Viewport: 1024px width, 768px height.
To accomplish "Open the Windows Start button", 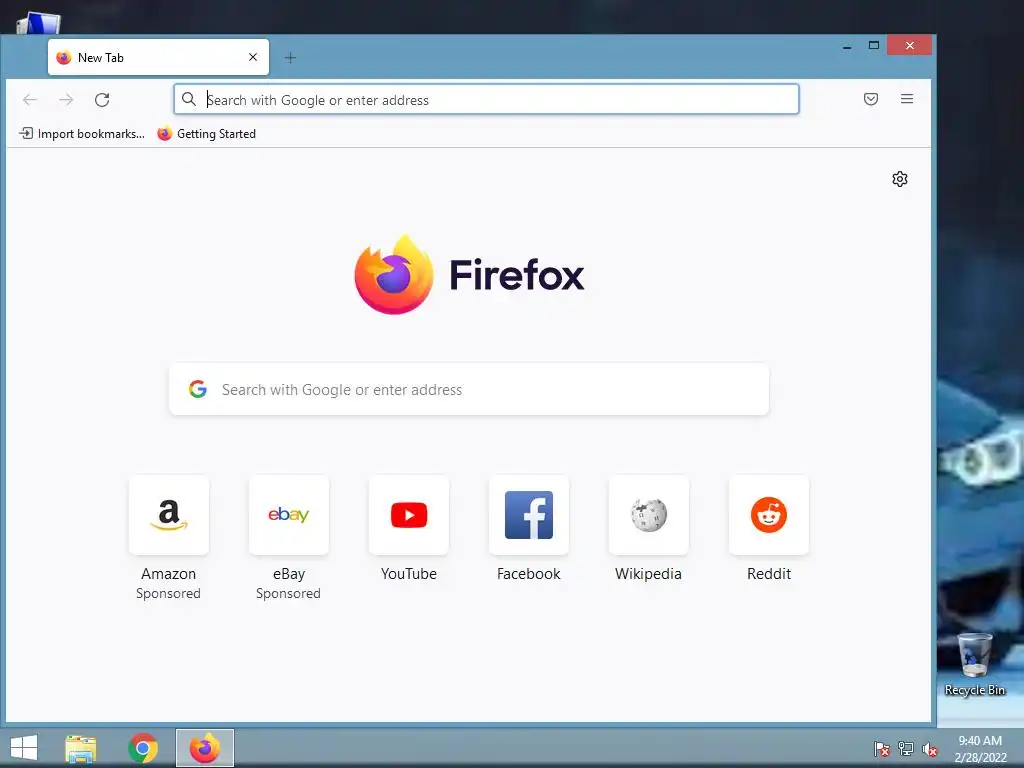I will coord(24,748).
